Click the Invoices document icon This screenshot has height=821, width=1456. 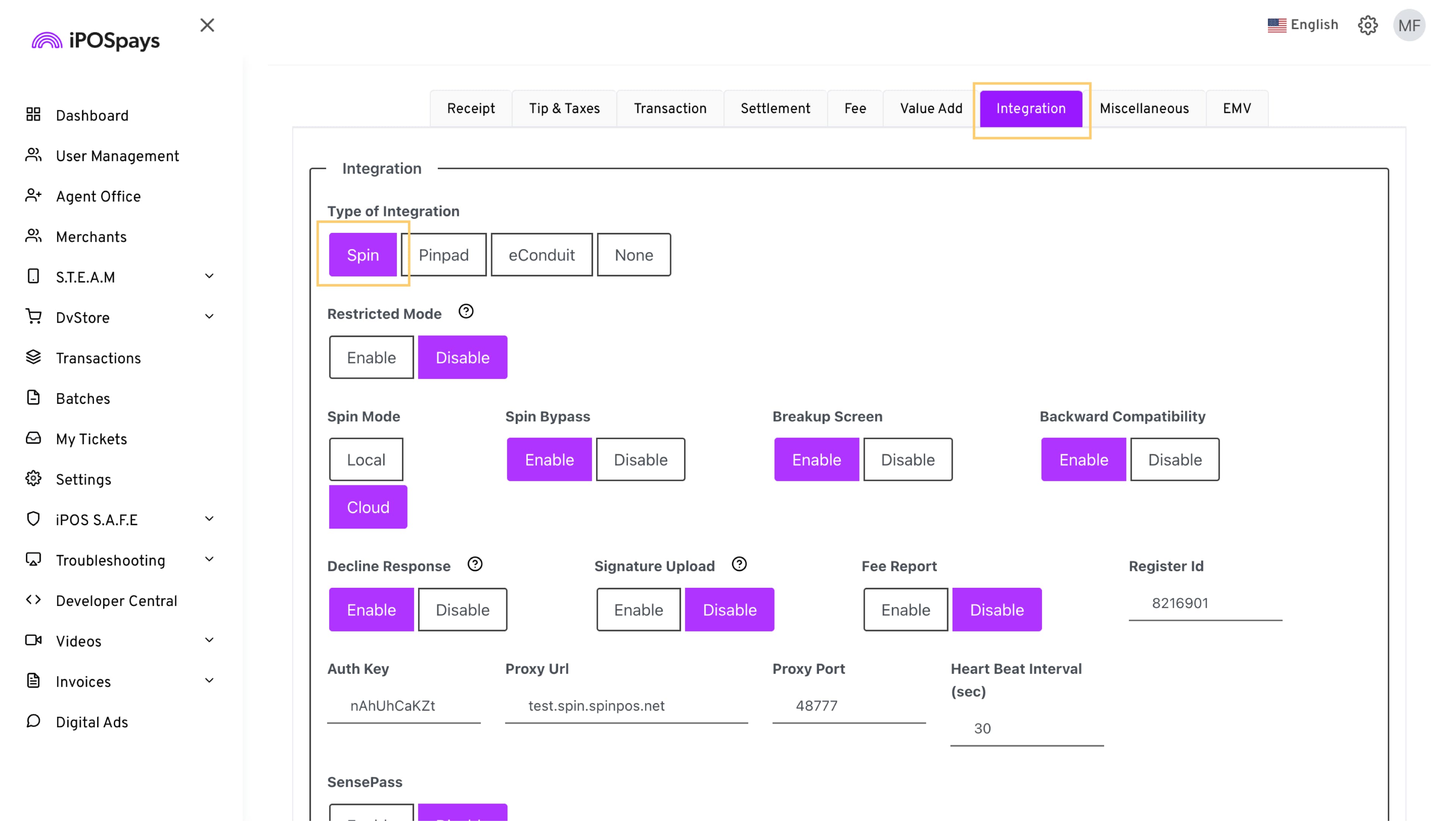click(x=33, y=681)
